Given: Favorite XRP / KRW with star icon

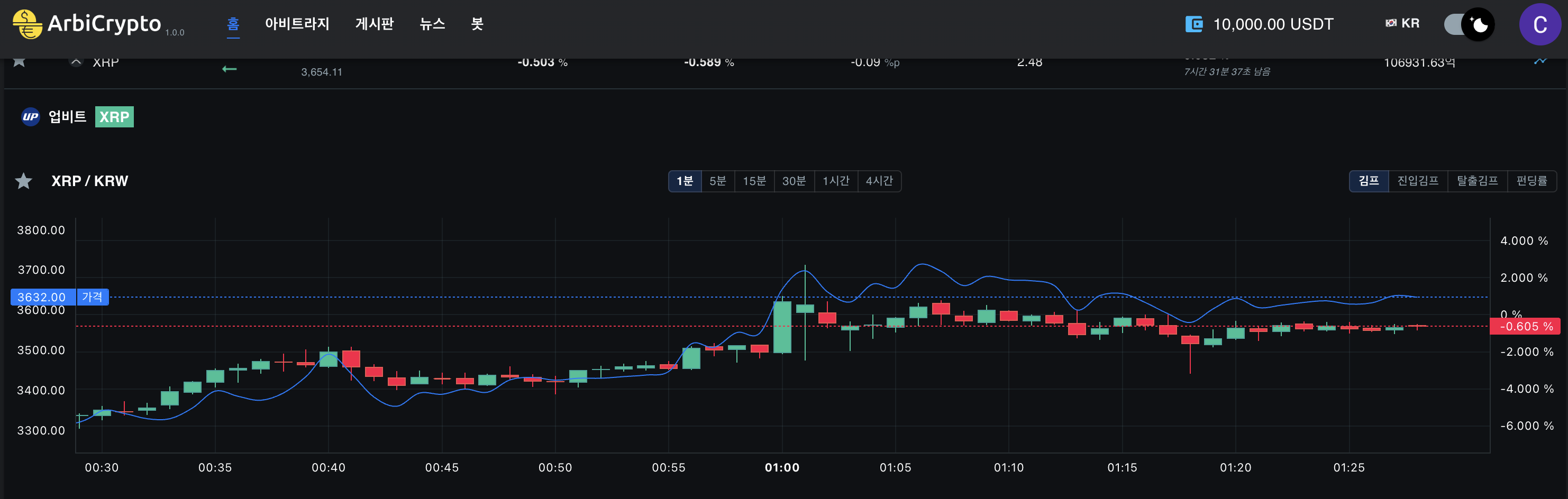Looking at the screenshot, I should (x=24, y=181).
